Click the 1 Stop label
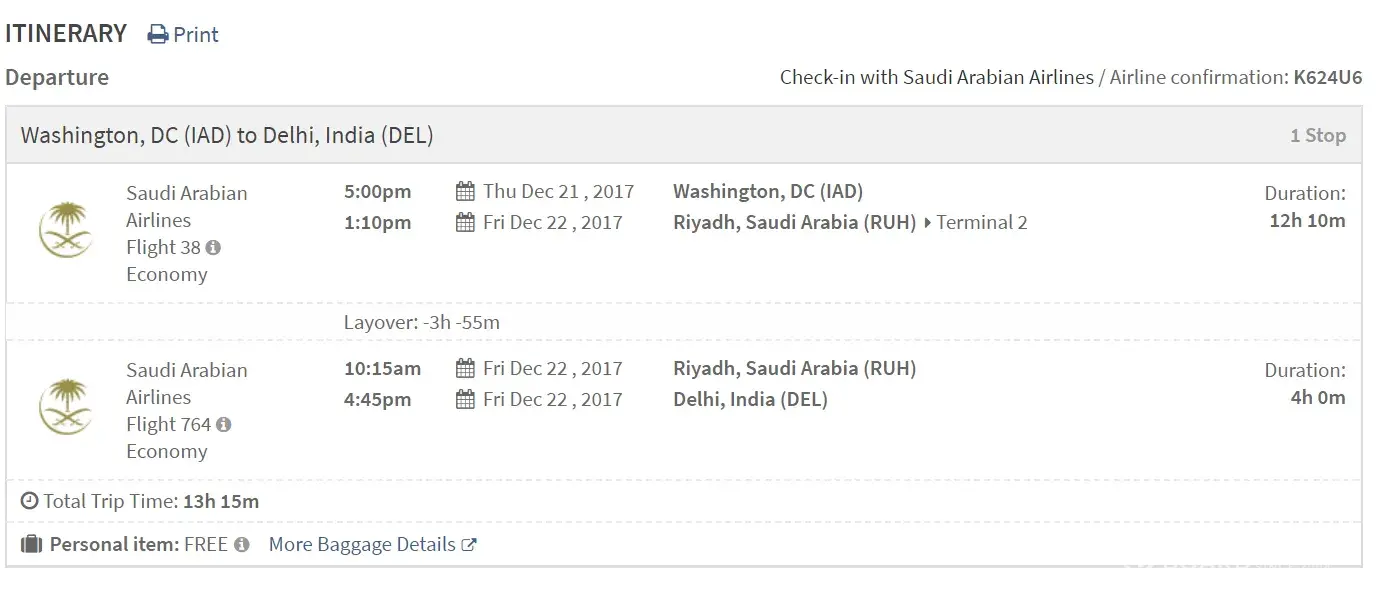Screen dimensions: 1382x593 pos(1317,136)
